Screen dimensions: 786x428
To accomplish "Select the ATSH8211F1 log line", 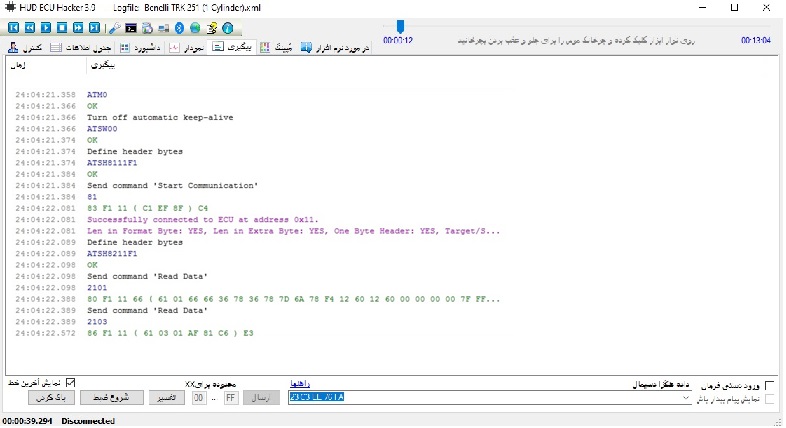I will (112, 254).
